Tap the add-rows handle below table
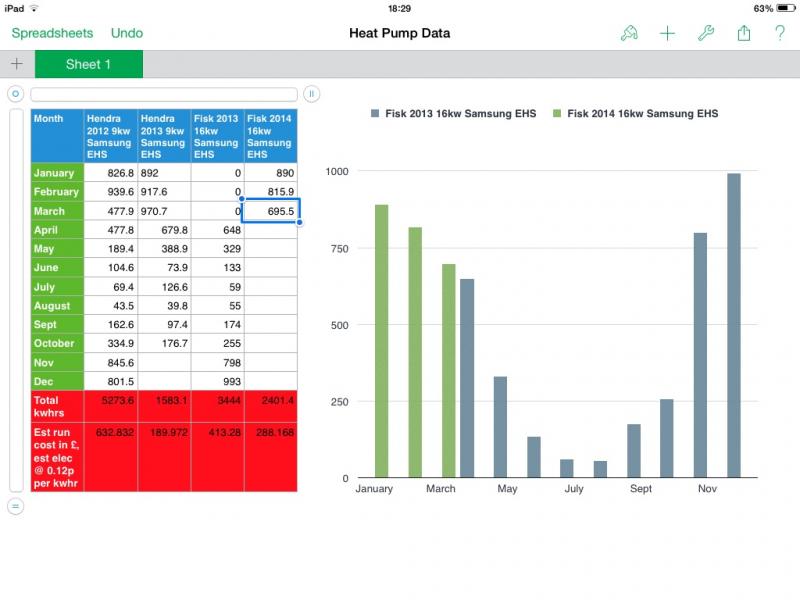 (15, 507)
